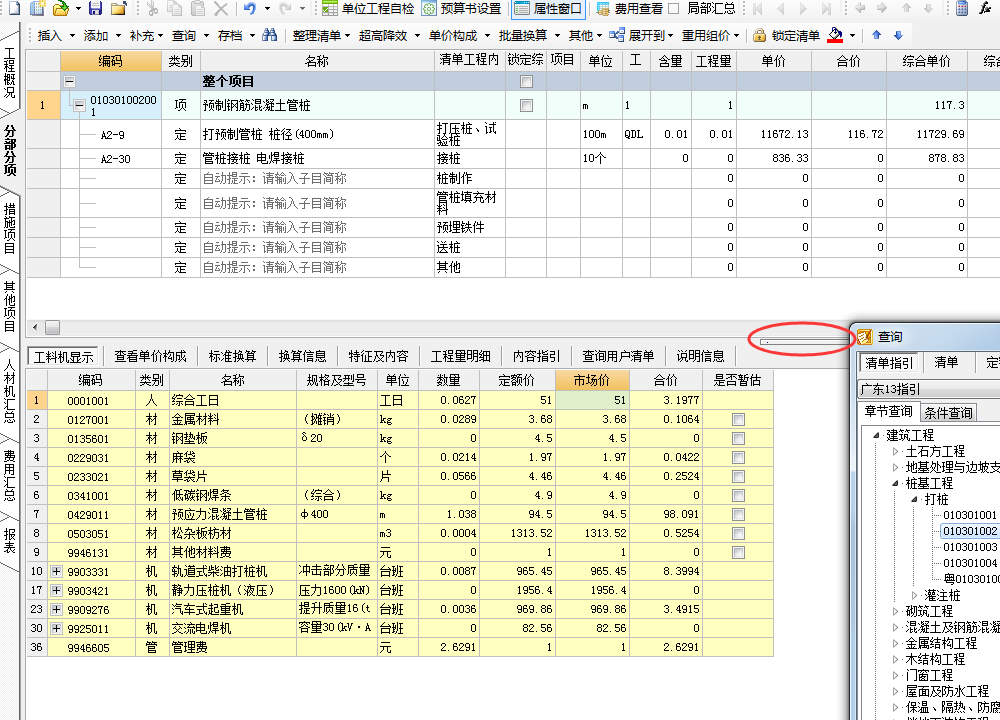Click the last record navigation icon
1000x720 pixels.
[x=826, y=8]
